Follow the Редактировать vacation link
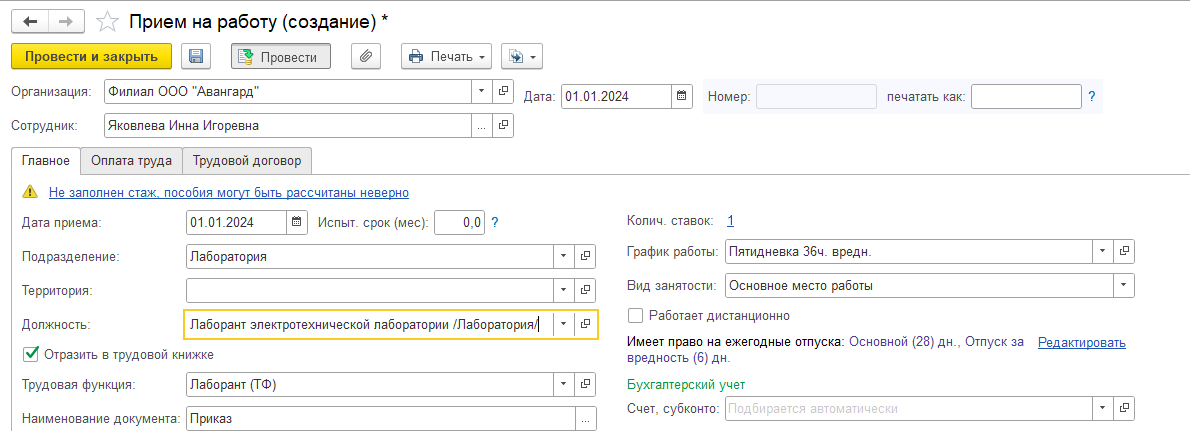This screenshot has height=431, width=1190. pos(1081,342)
